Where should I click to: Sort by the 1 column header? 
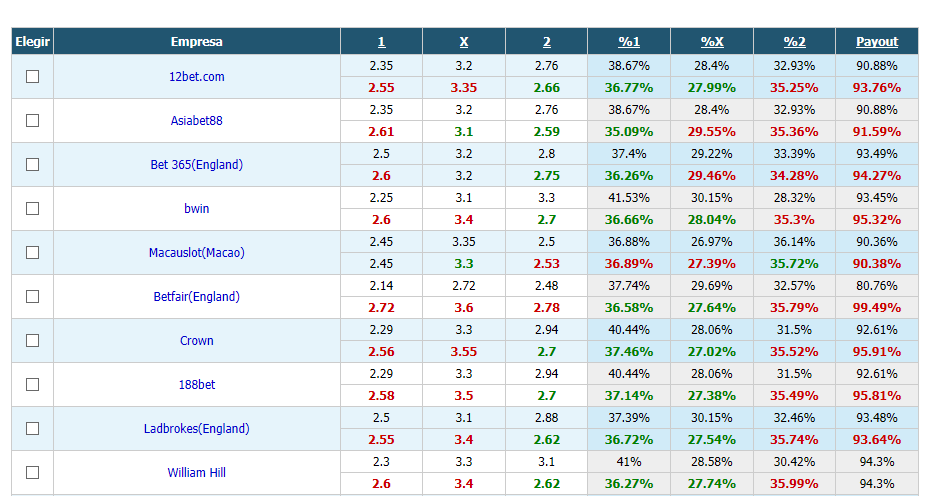click(381, 41)
